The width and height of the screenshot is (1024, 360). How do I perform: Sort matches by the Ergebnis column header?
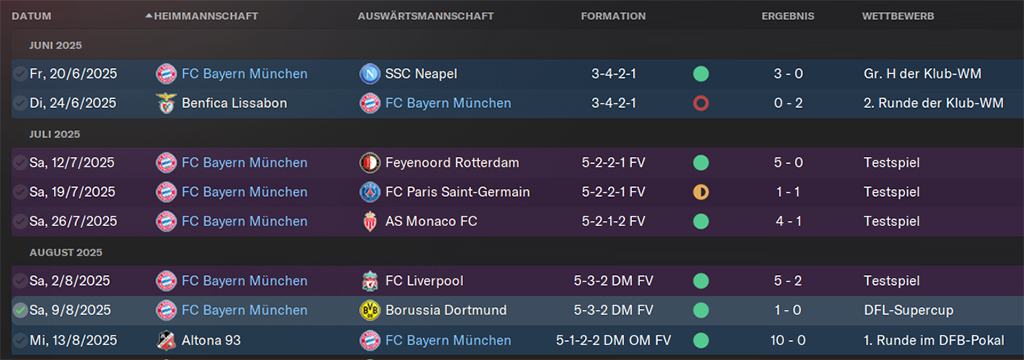point(788,16)
